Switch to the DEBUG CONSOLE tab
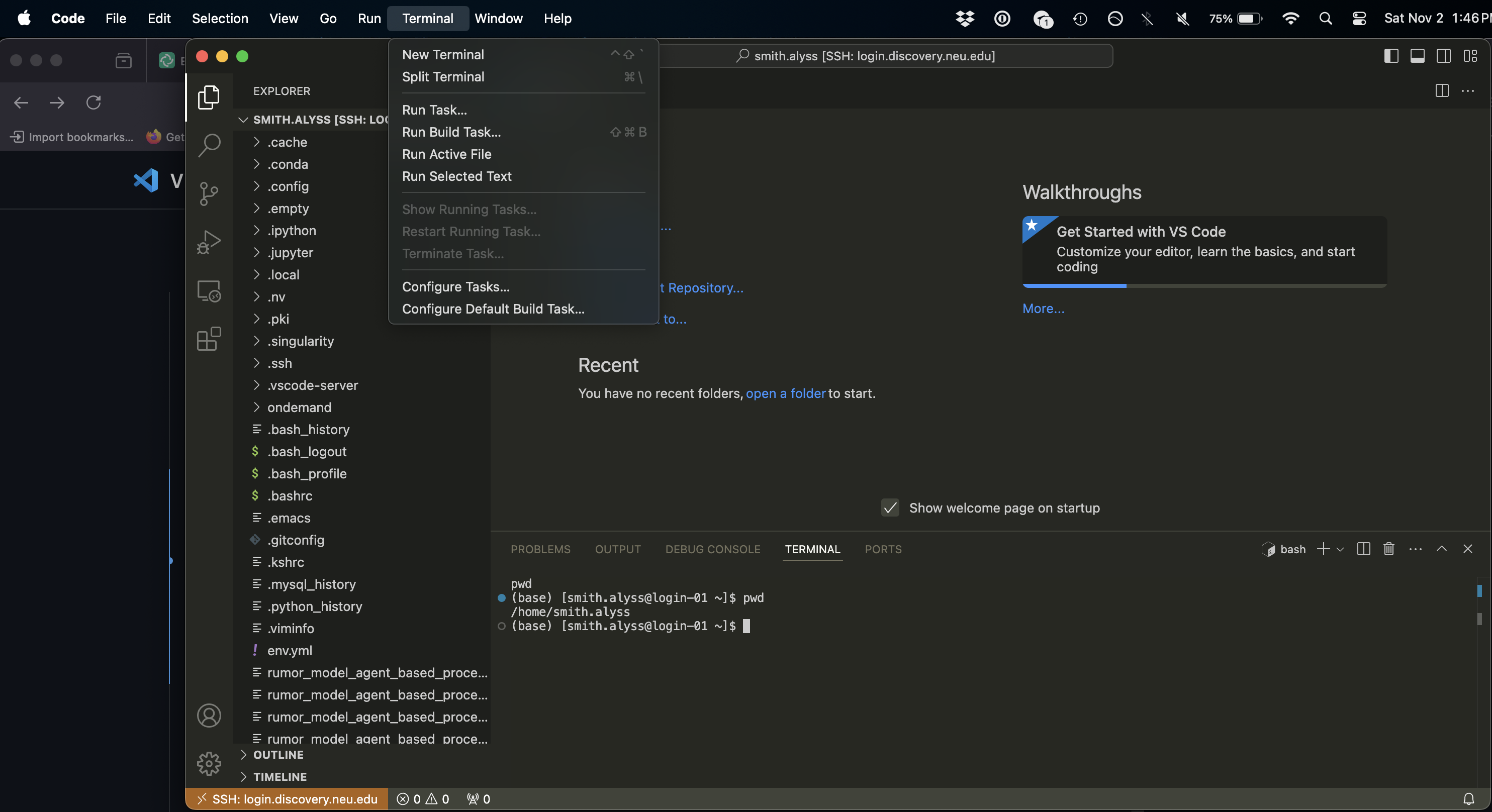The width and height of the screenshot is (1492, 812). pos(712,549)
